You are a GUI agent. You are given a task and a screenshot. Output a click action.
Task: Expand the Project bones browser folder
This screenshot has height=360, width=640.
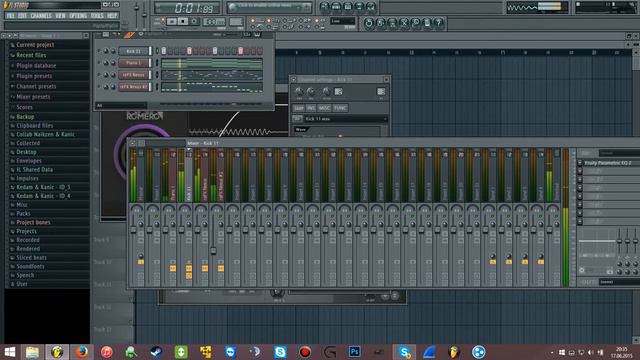click(33, 222)
